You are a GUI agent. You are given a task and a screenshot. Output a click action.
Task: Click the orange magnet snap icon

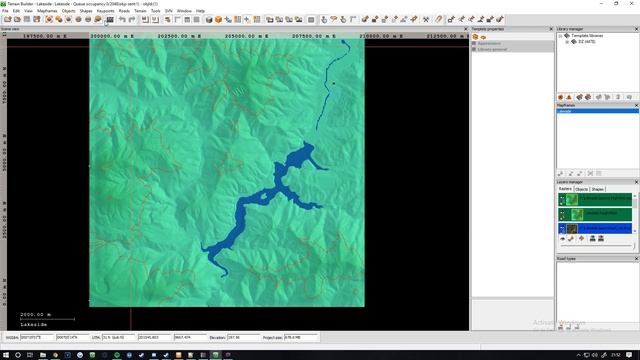(x=439, y=19)
